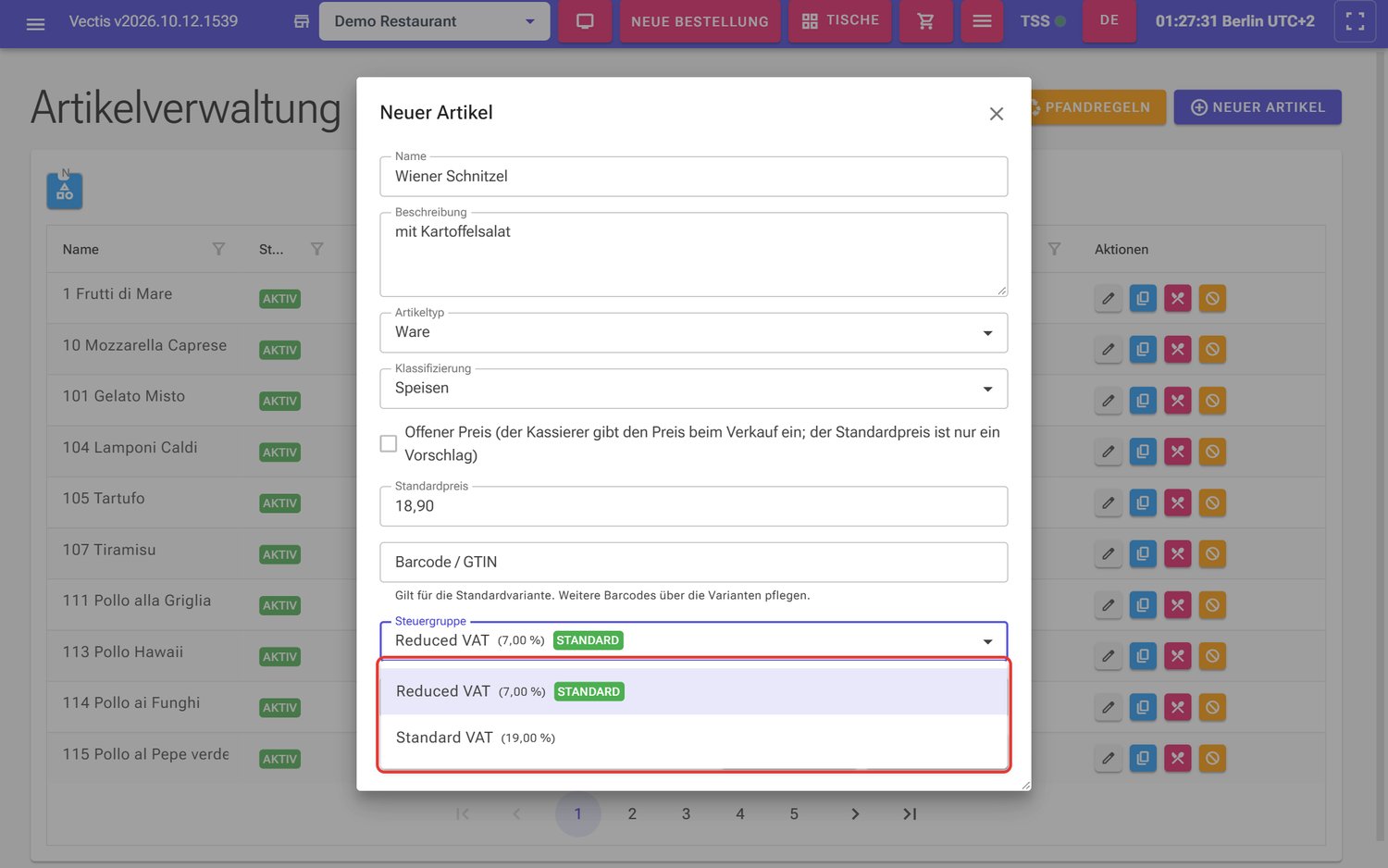Open the Demo Restaurant selector
1388x868 pixels.
pos(434,21)
